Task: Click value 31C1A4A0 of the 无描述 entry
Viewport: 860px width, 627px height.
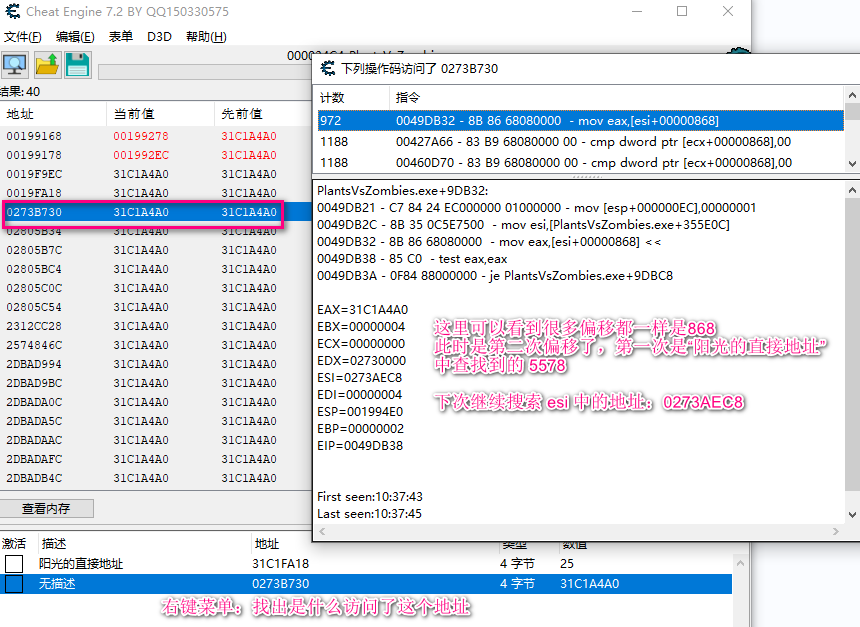Action: tap(590, 584)
